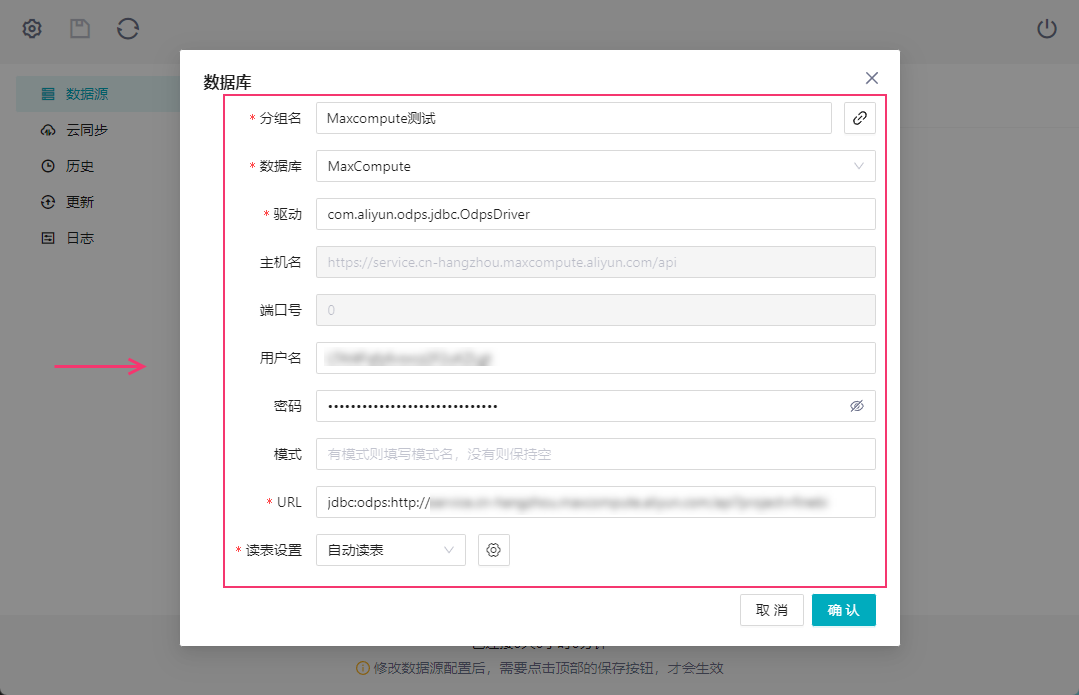Click the 数据源 sidebar icon
The width and height of the screenshot is (1079, 695).
(47, 94)
